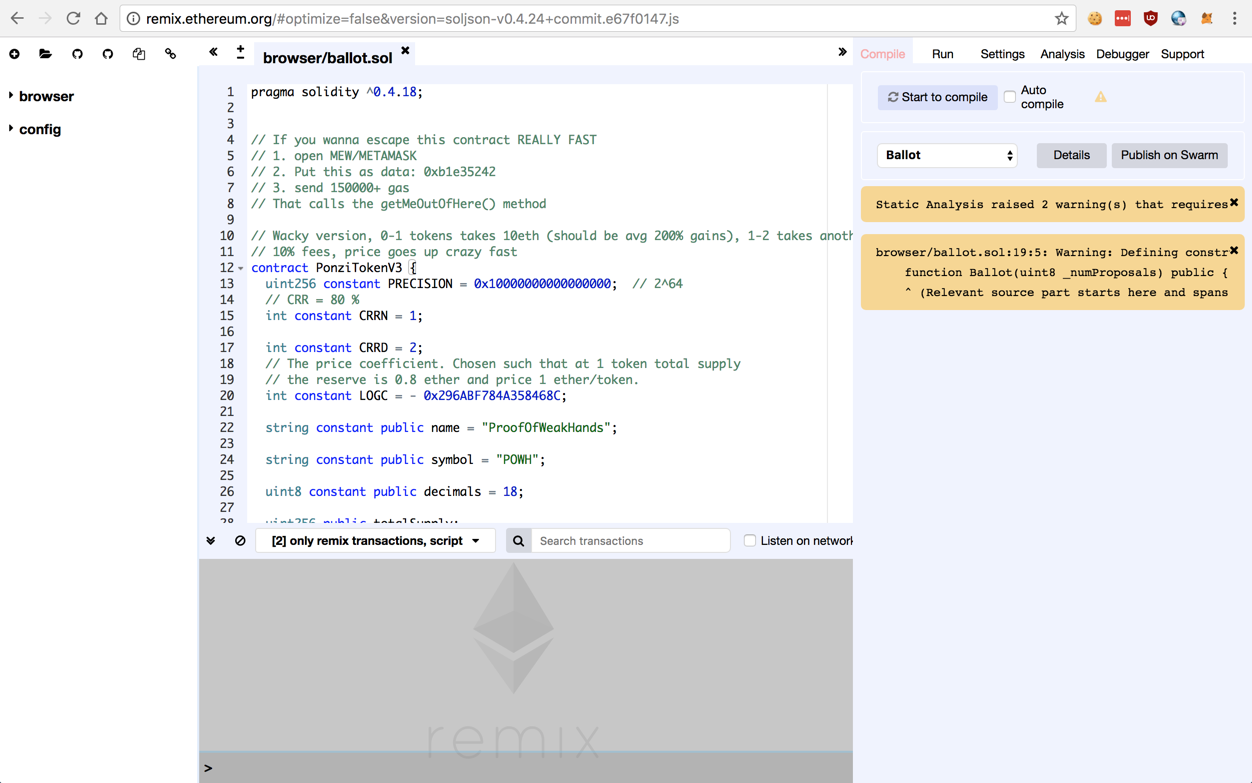Select the browser/ballot.sol editor tab
This screenshot has width=1252, height=783.
click(x=327, y=58)
